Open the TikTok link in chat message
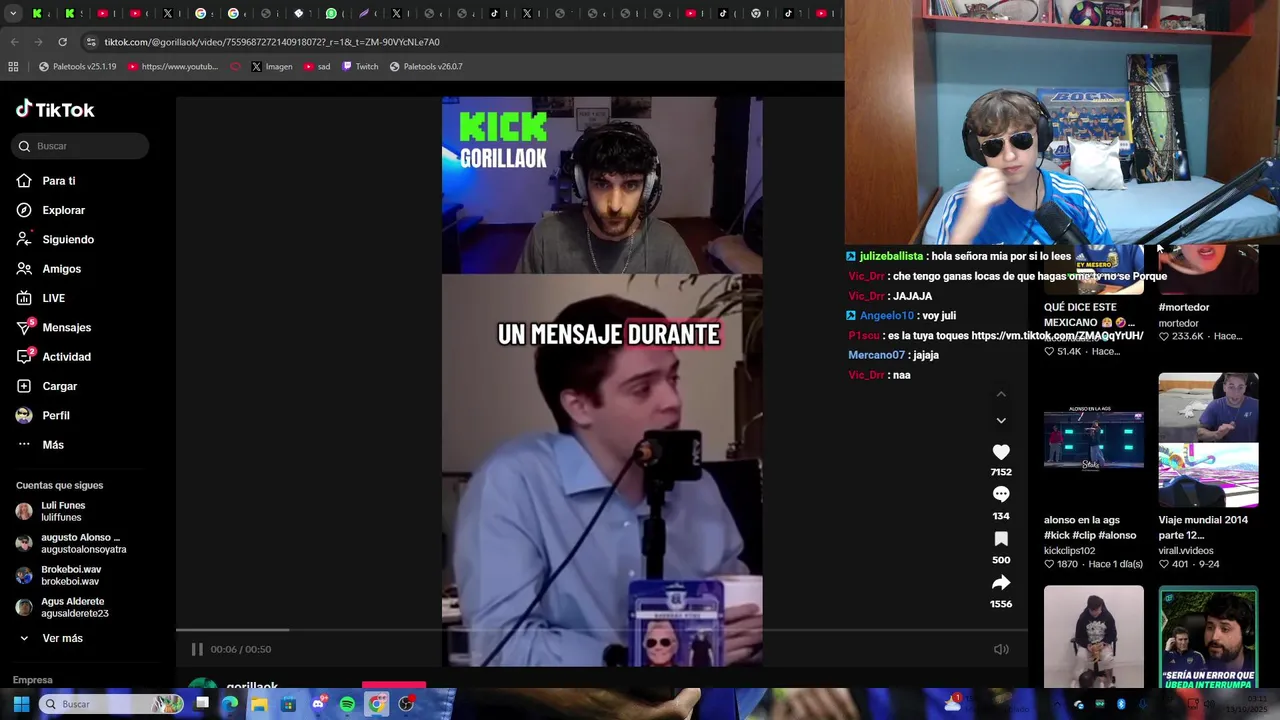 coord(1057,336)
